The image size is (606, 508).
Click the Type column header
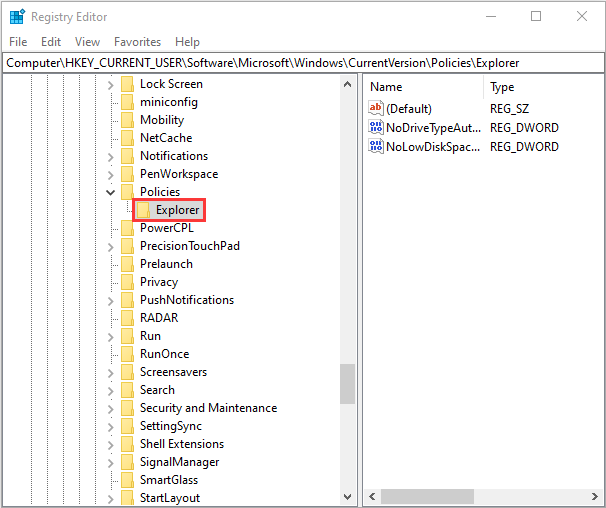click(x=502, y=87)
